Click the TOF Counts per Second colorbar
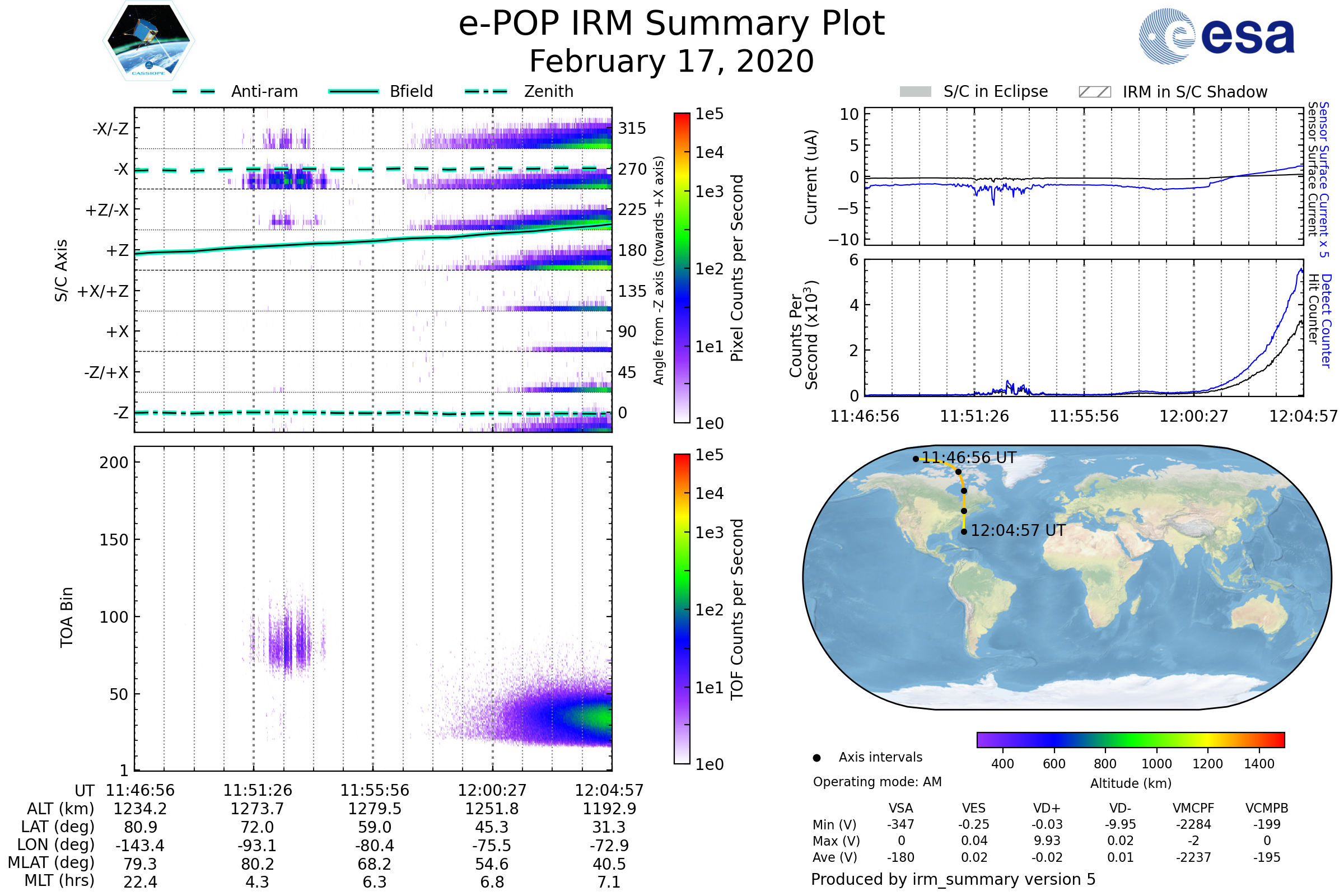Screen dimensions: 1344x896 click(682, 609)
